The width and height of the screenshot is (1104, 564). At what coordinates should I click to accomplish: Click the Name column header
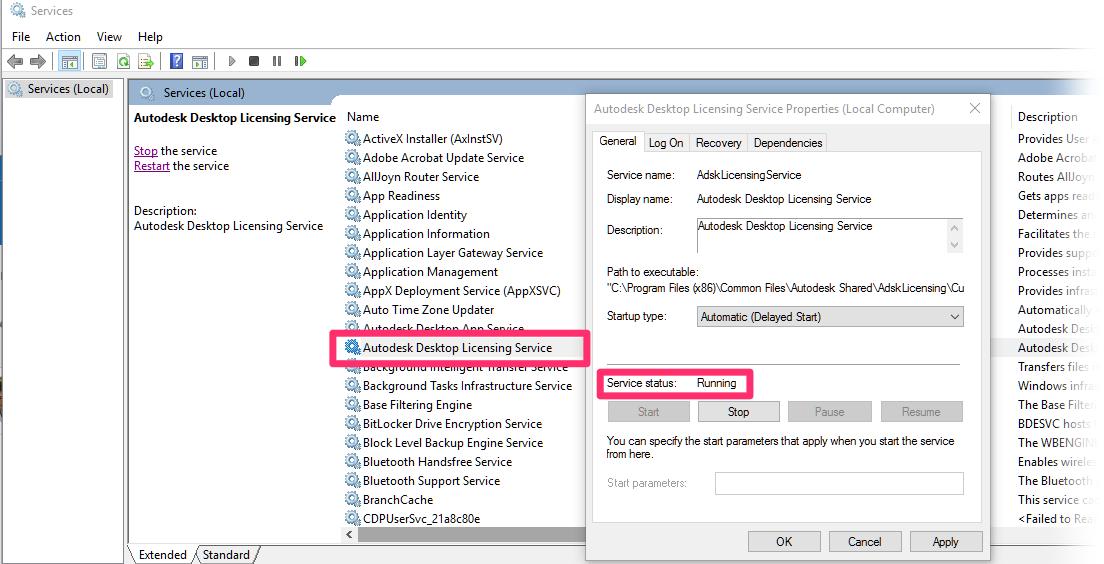pyautogui.click(x=363, y=117)
